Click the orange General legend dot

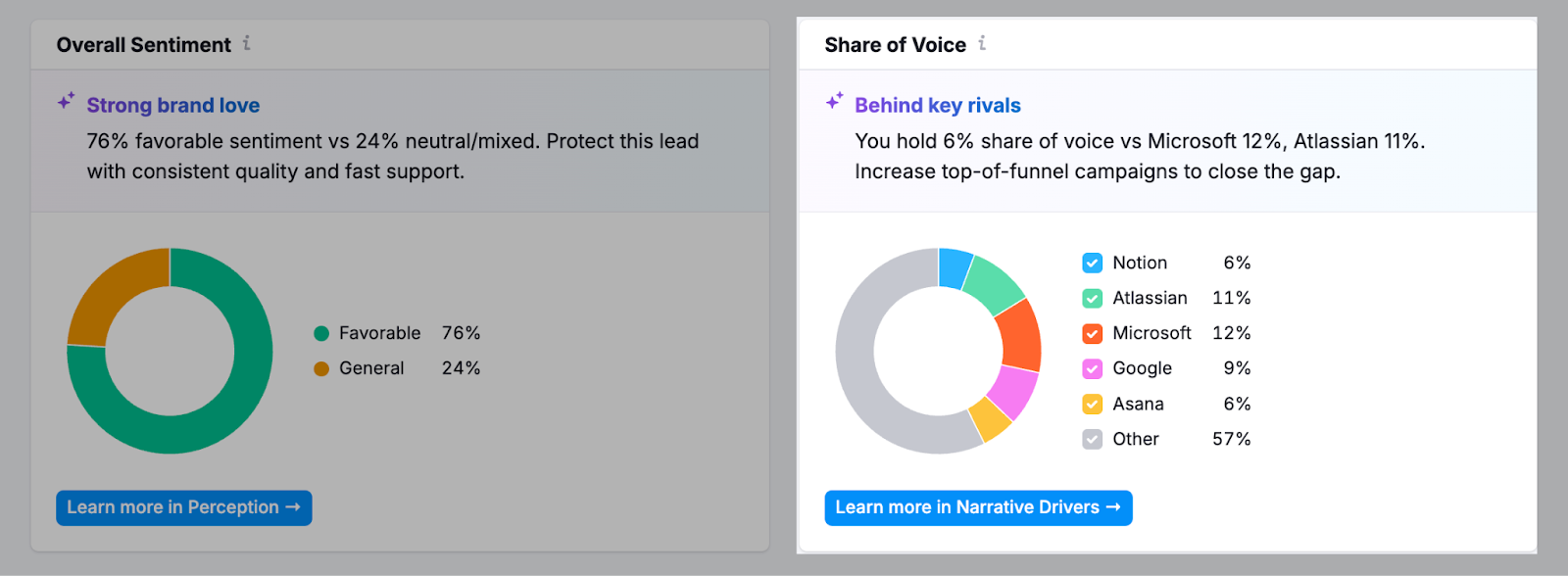coord(321,369)
